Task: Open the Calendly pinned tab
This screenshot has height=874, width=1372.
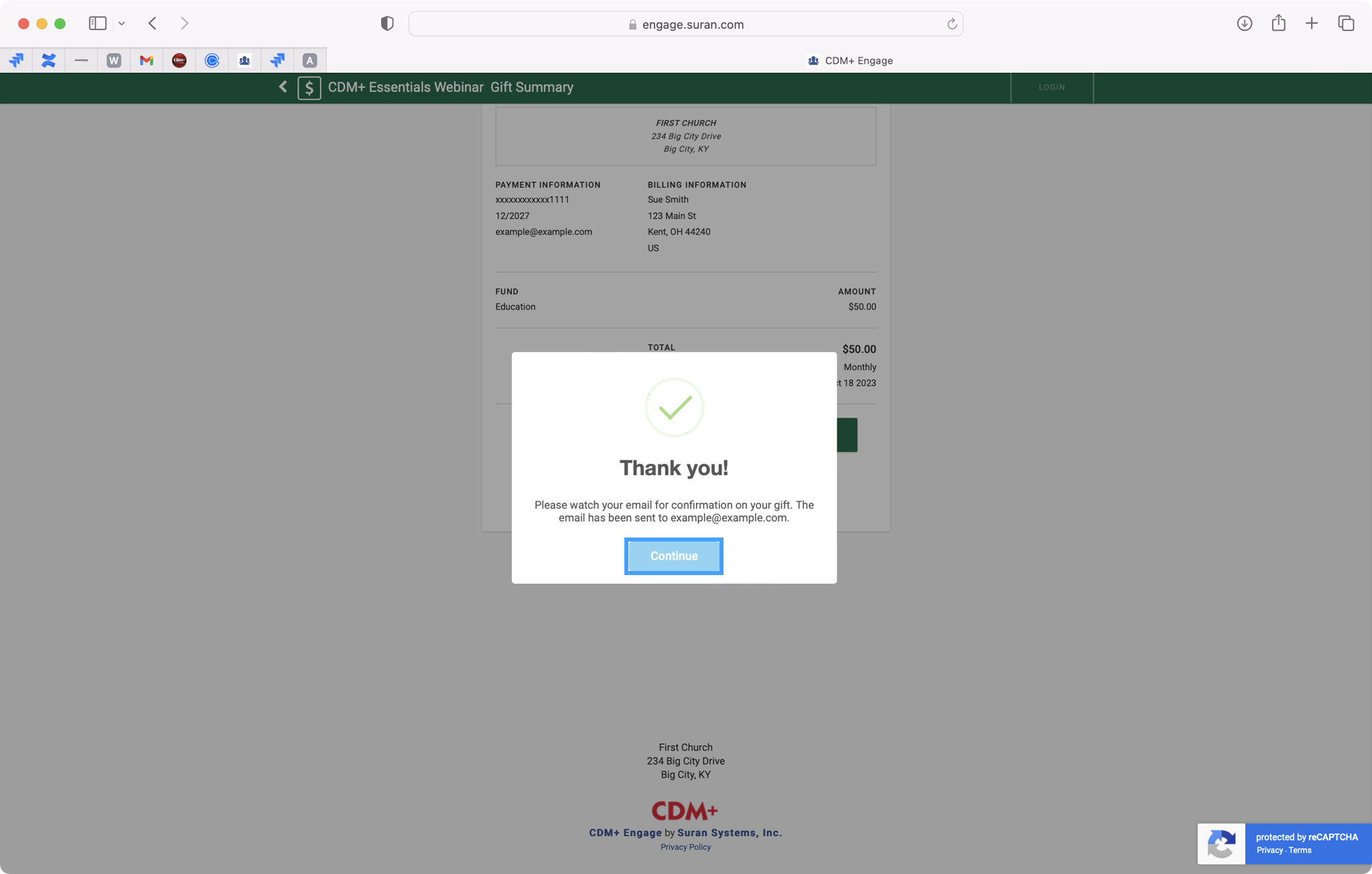Action: click(212, 60)
